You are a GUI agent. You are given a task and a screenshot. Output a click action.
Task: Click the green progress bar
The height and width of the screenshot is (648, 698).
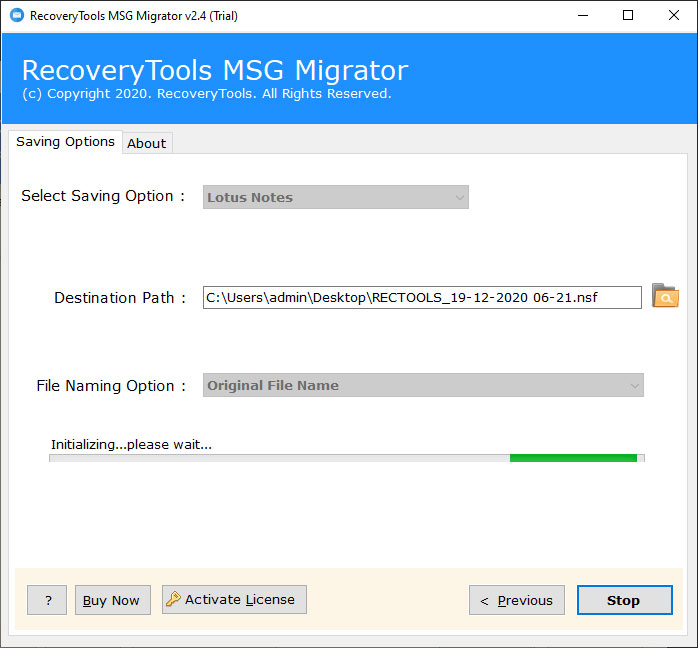click(573, 458)
